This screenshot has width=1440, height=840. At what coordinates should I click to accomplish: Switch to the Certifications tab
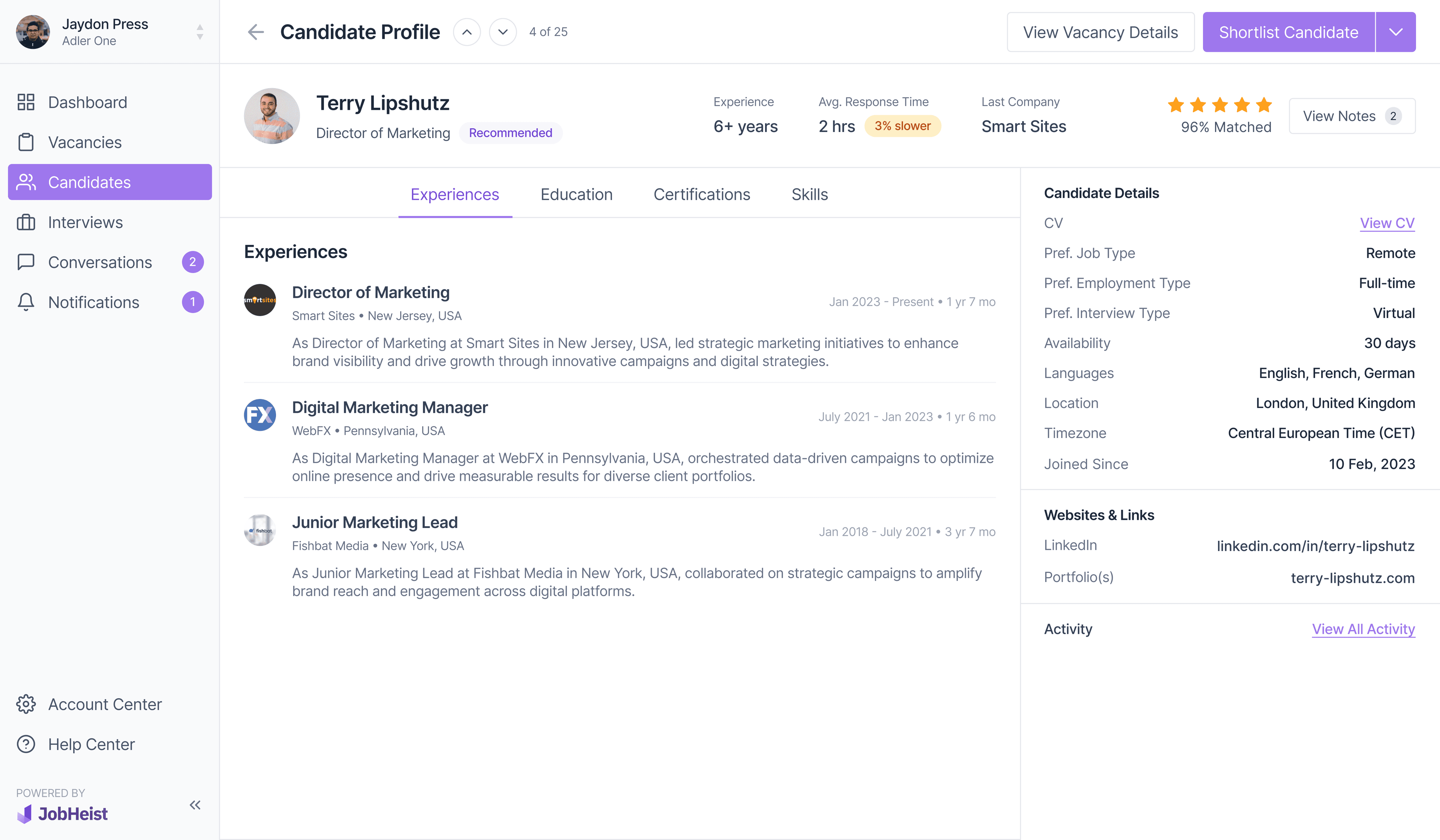click(702, 194)
